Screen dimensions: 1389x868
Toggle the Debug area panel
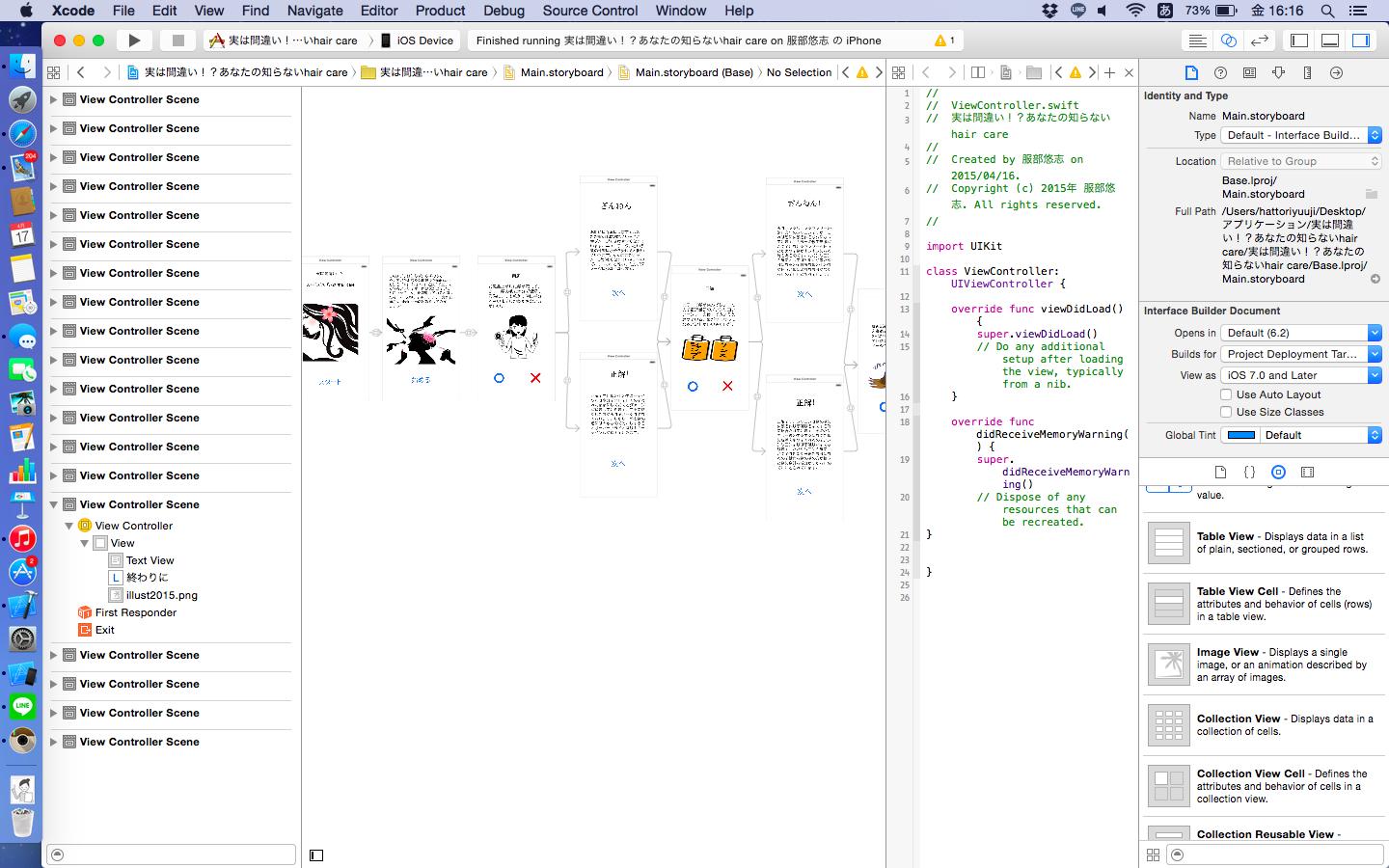pyautogui.click(x=1330, y=41)
